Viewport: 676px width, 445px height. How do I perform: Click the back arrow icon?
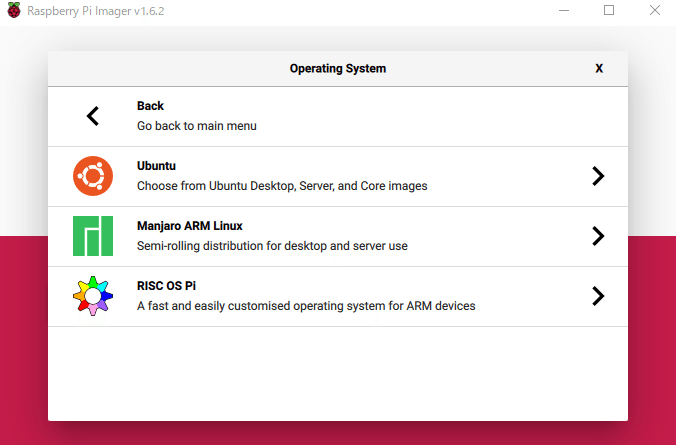[x=93, y=116]
